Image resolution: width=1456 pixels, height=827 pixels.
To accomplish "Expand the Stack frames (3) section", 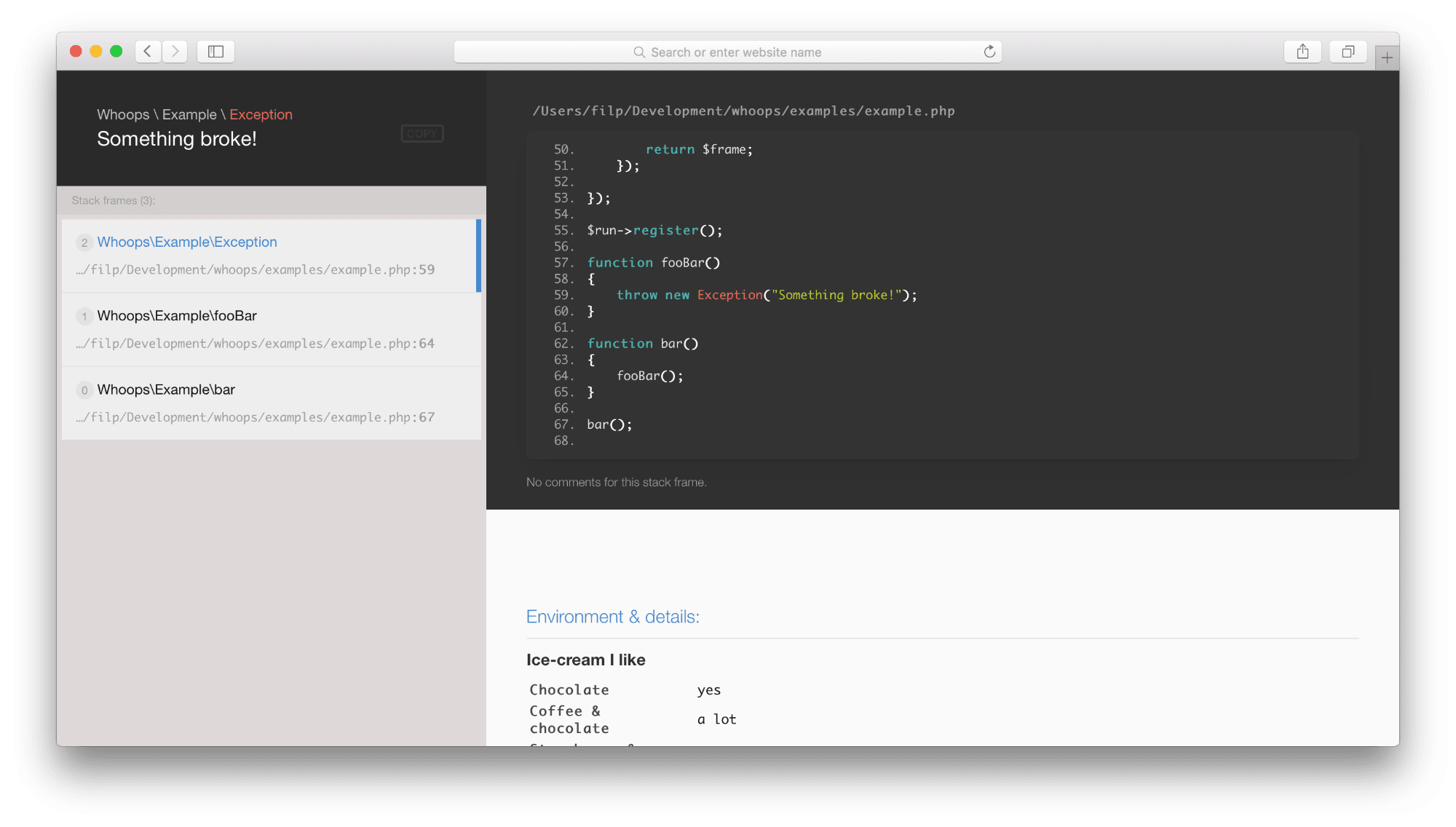I will click(113, 200).
